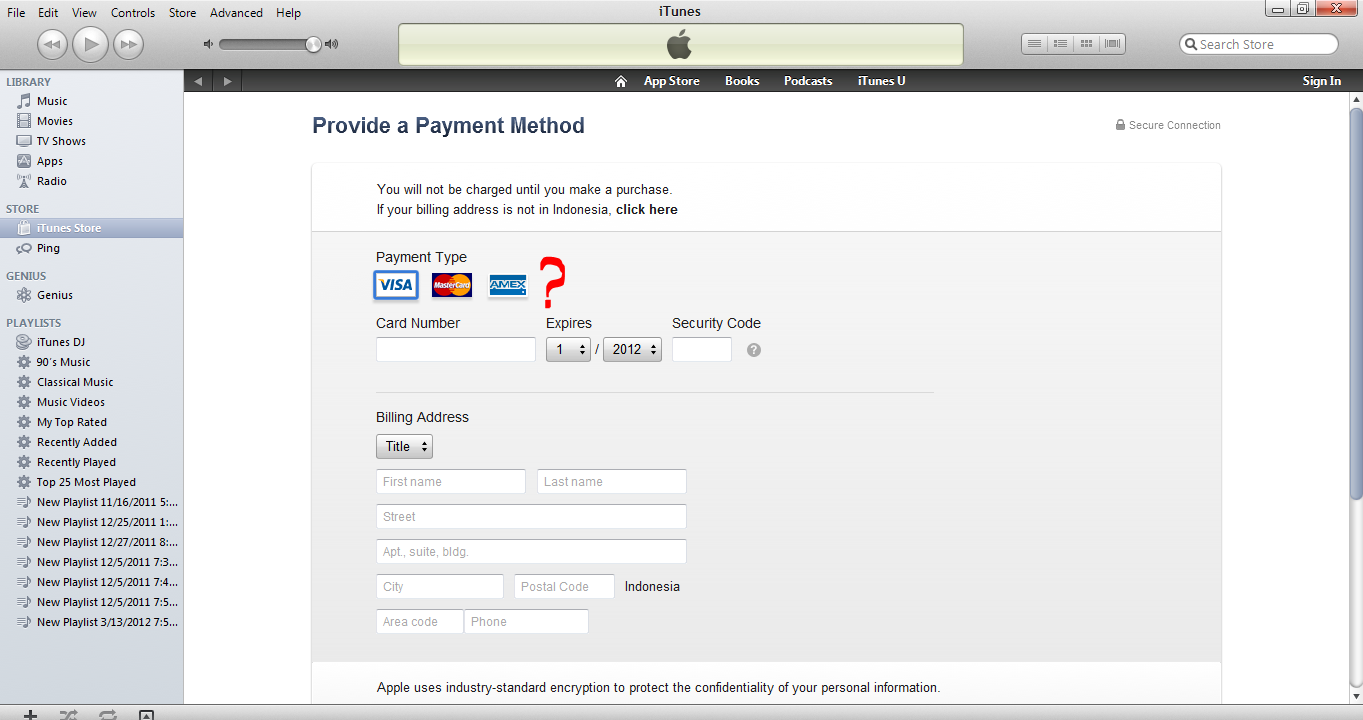This screenshot has width=1363, height=720.
Task: Open the File menu
Action: tap(16, 13)
